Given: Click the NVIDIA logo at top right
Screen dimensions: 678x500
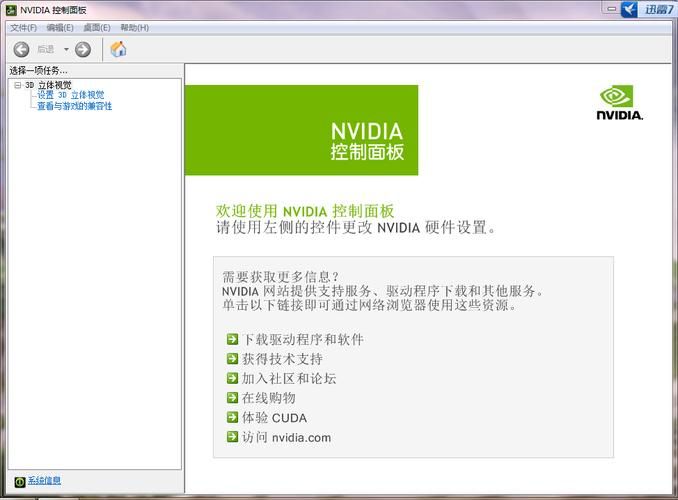Looking at the screenshot, I should pyautogui.click(x=620, y=103).
